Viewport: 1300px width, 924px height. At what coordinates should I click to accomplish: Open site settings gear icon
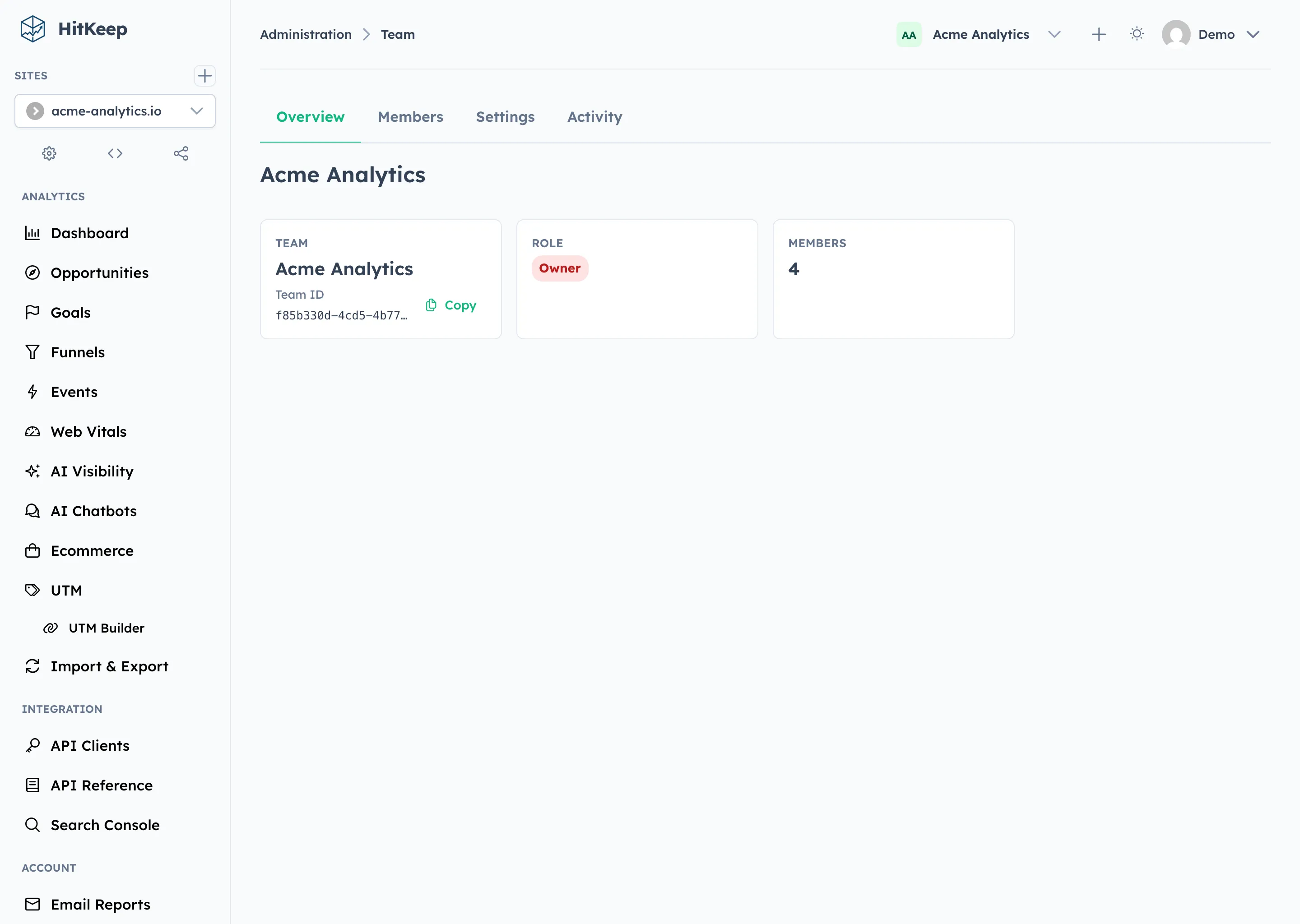(x=50, y=153)
